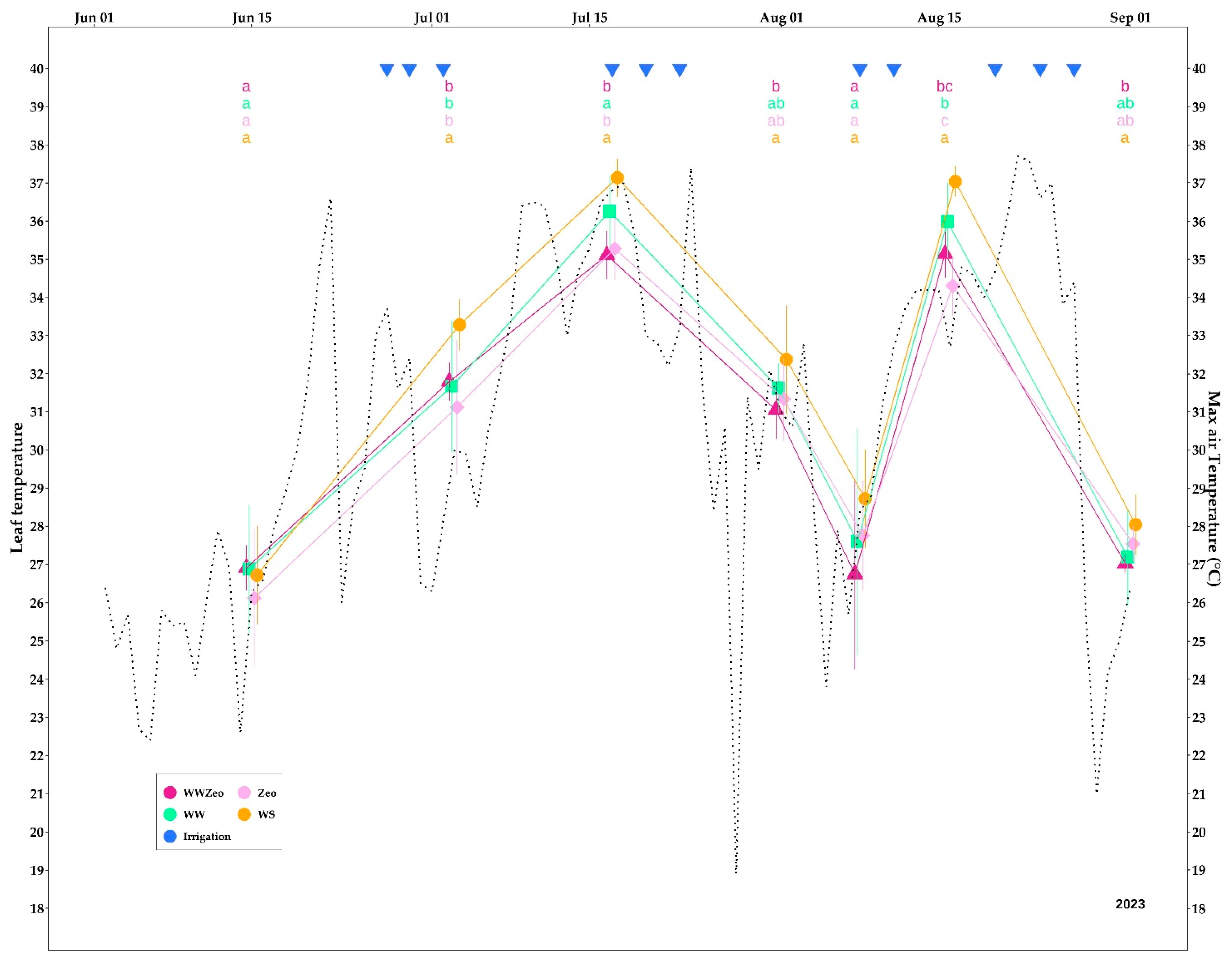The height and width of the screenshot is (963, 1232).
Task: Click the orange WS circle marker near Aug 01
Action: [786, 359]
